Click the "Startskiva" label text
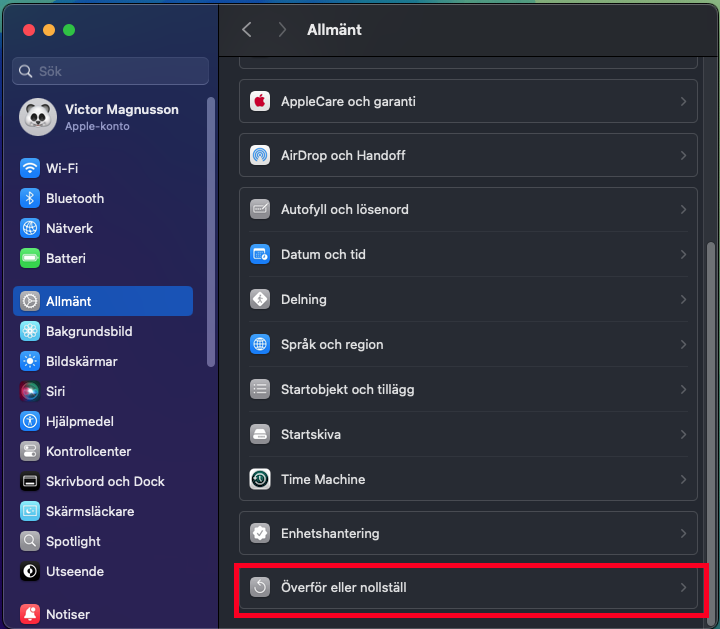Screen dimensions: 720x629 pyautogui.click(x=311, y=434)
